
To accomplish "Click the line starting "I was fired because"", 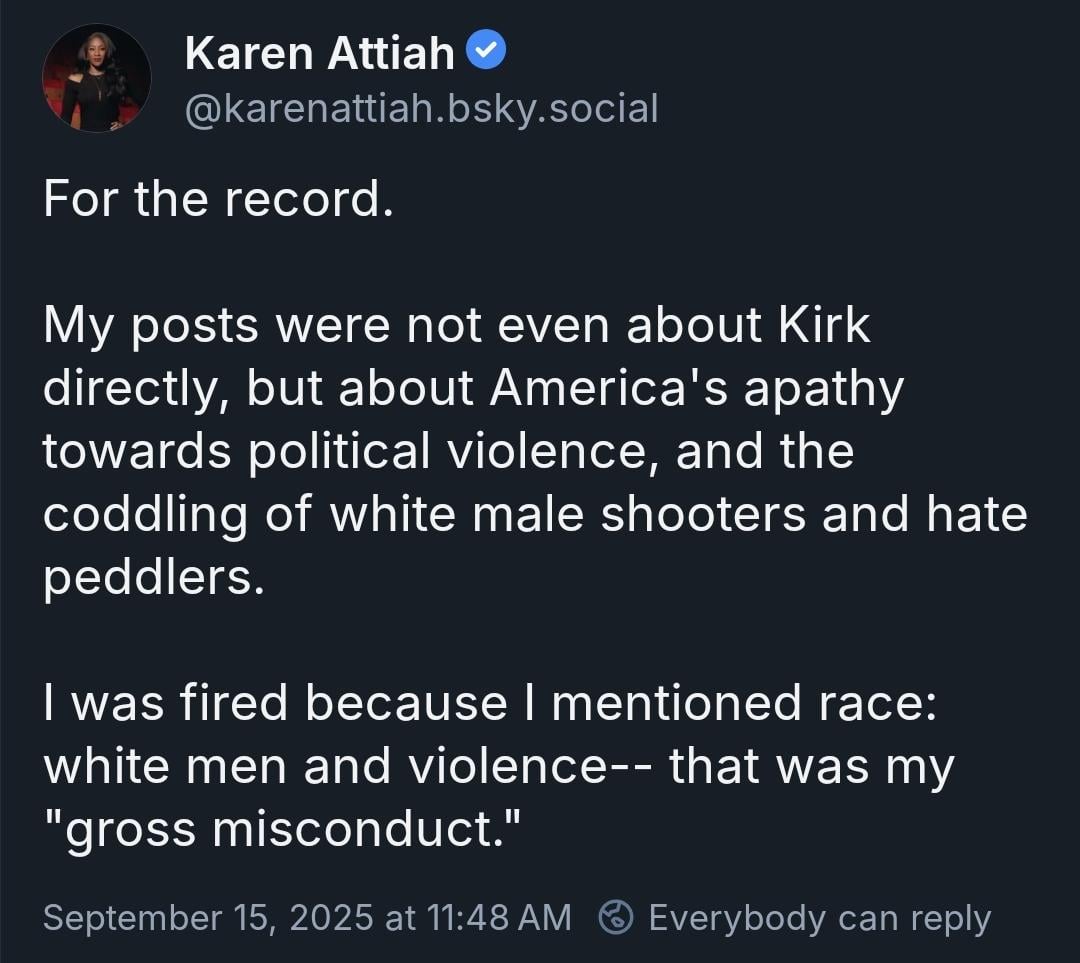I will 490,703.
